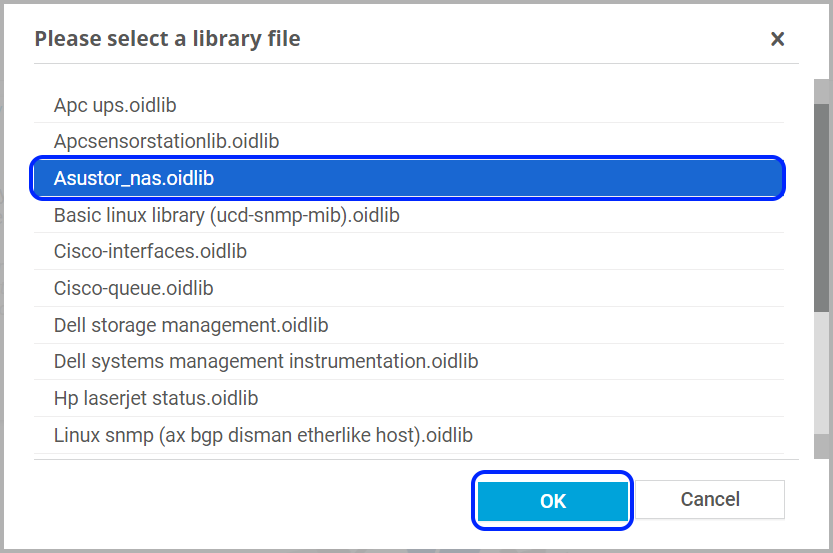Click scrollbar track below the thumb
This screenshot has height=553, width=833.
click(821, 373)
